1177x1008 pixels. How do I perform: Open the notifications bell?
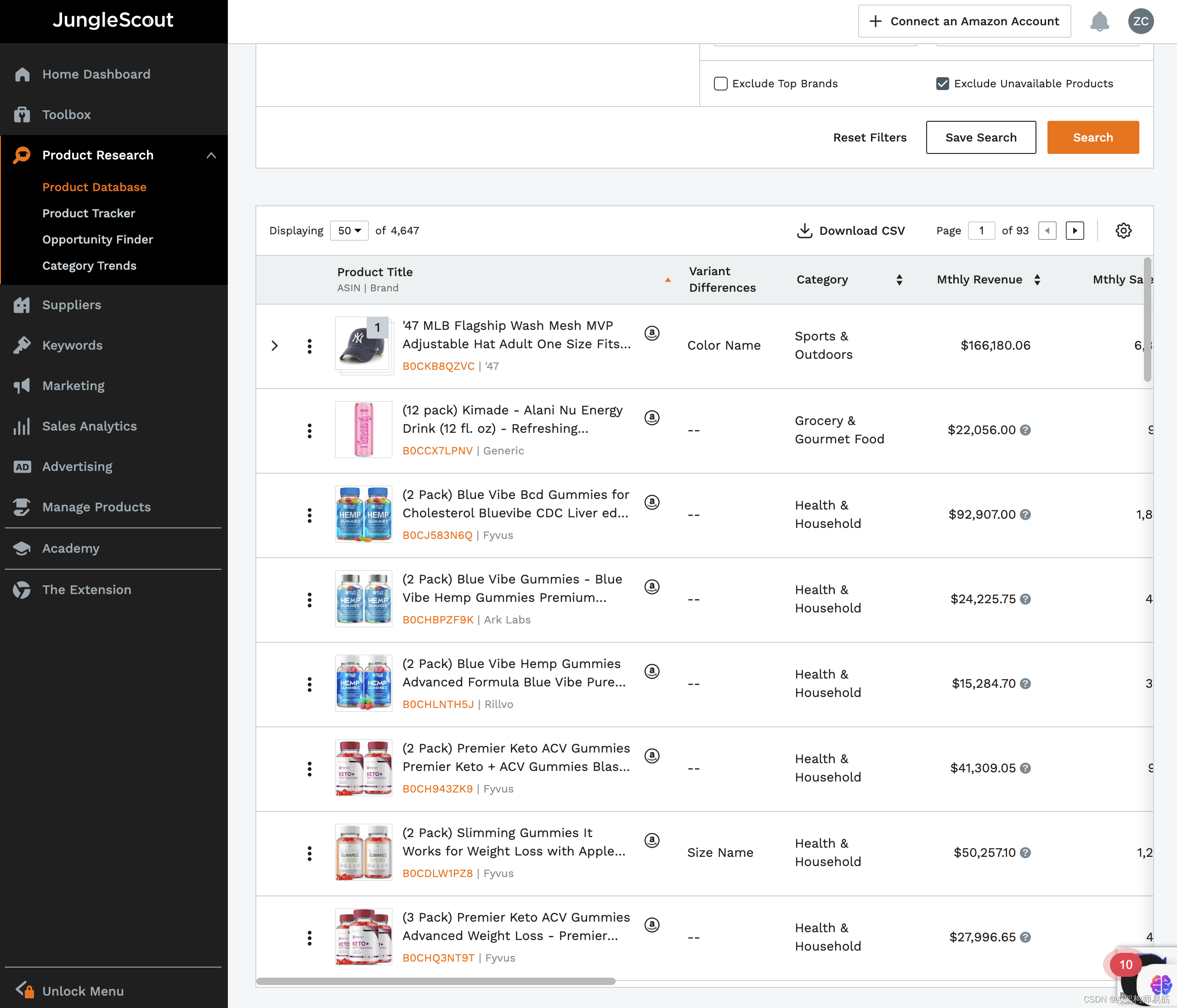coord(1099,22)
